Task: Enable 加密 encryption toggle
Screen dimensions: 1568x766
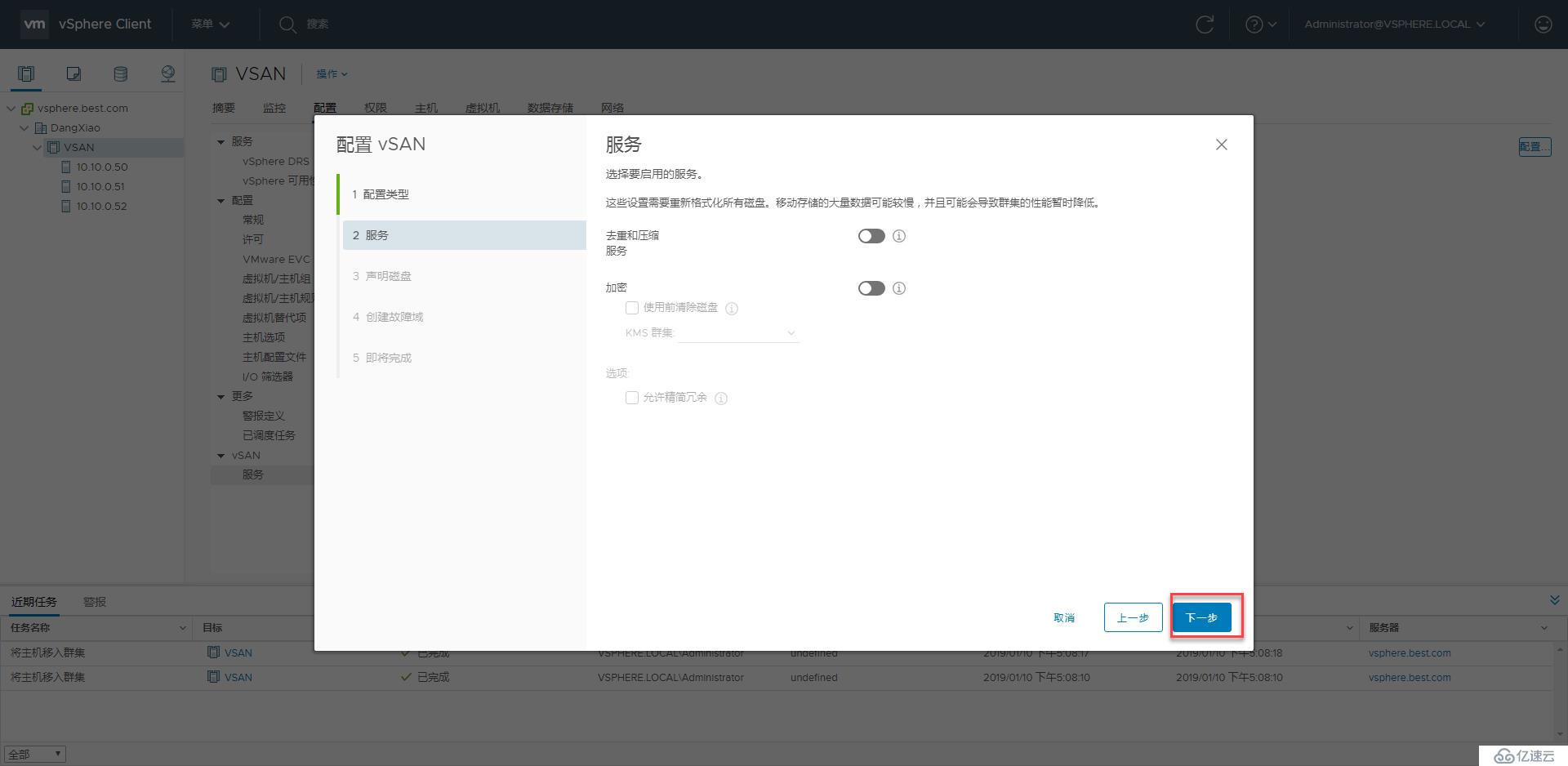Action: (871, 288)
